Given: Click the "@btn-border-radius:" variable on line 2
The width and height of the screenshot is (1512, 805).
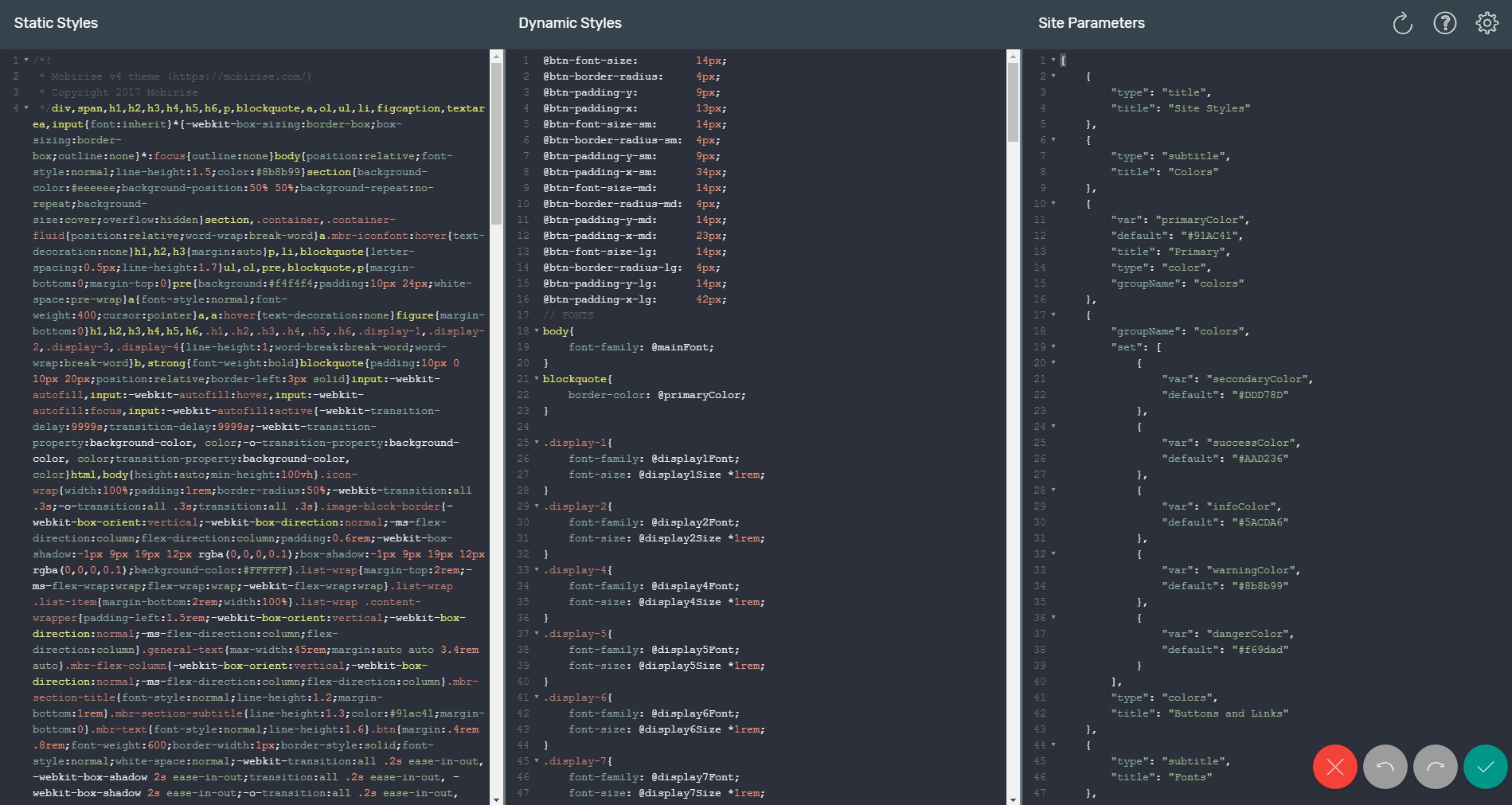Looking at the screenshot, I should (604, 76).
